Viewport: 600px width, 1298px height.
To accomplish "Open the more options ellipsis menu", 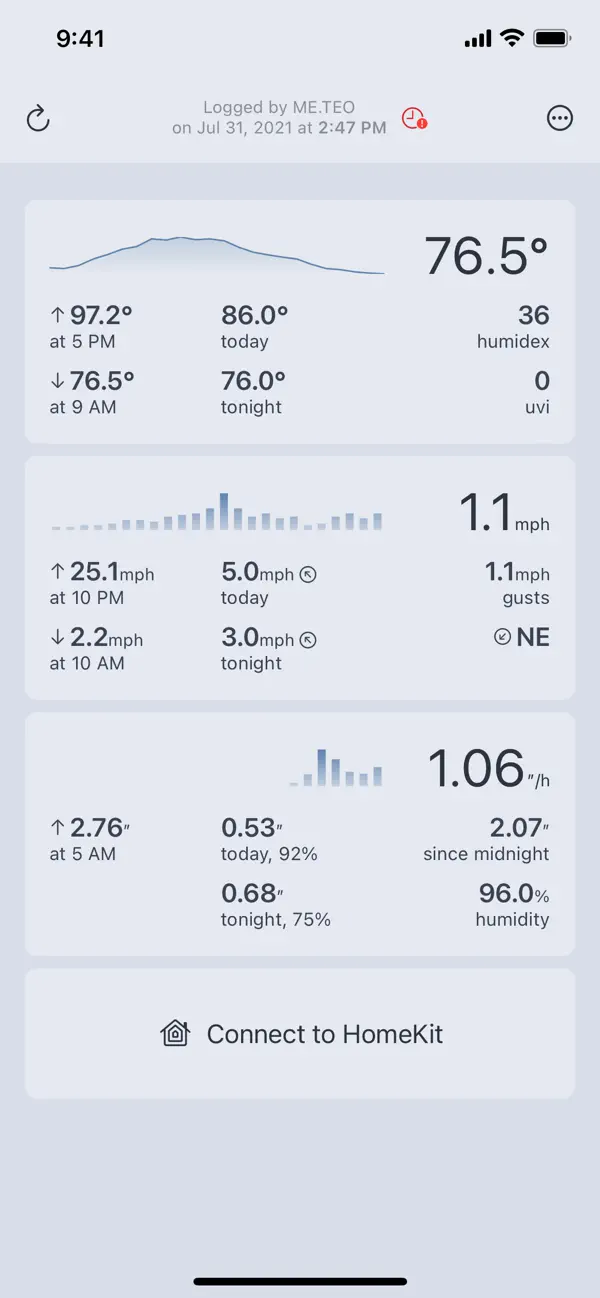I will click(560, 118).
